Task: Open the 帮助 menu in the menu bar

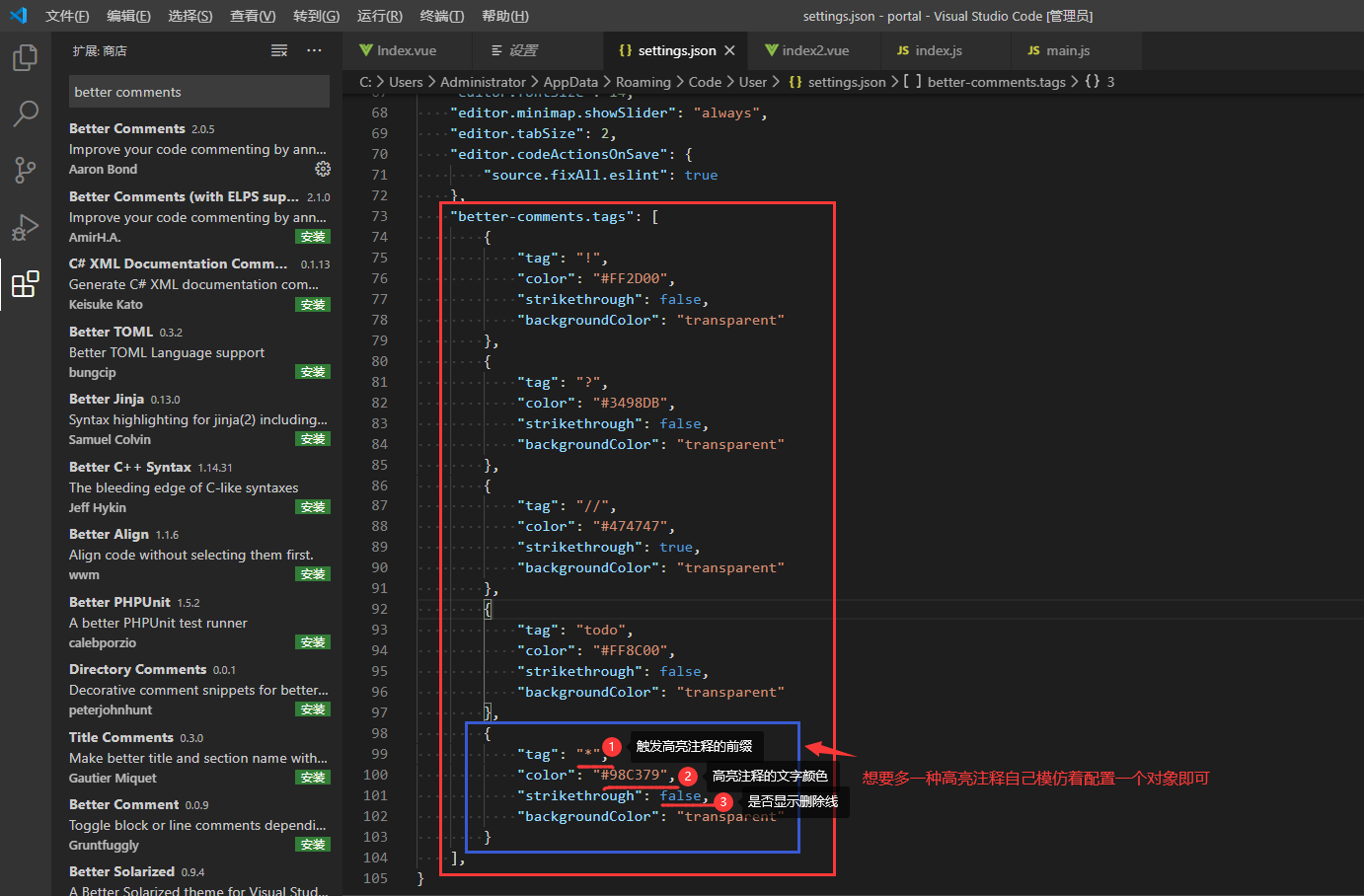Action: pyautogui.click(x=505, y=15)
